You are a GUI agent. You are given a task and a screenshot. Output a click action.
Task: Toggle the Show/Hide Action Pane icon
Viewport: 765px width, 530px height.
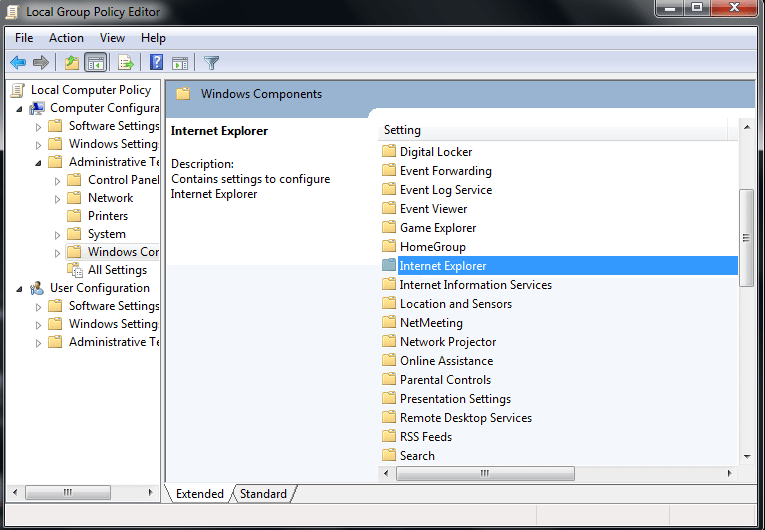(180, 62)
